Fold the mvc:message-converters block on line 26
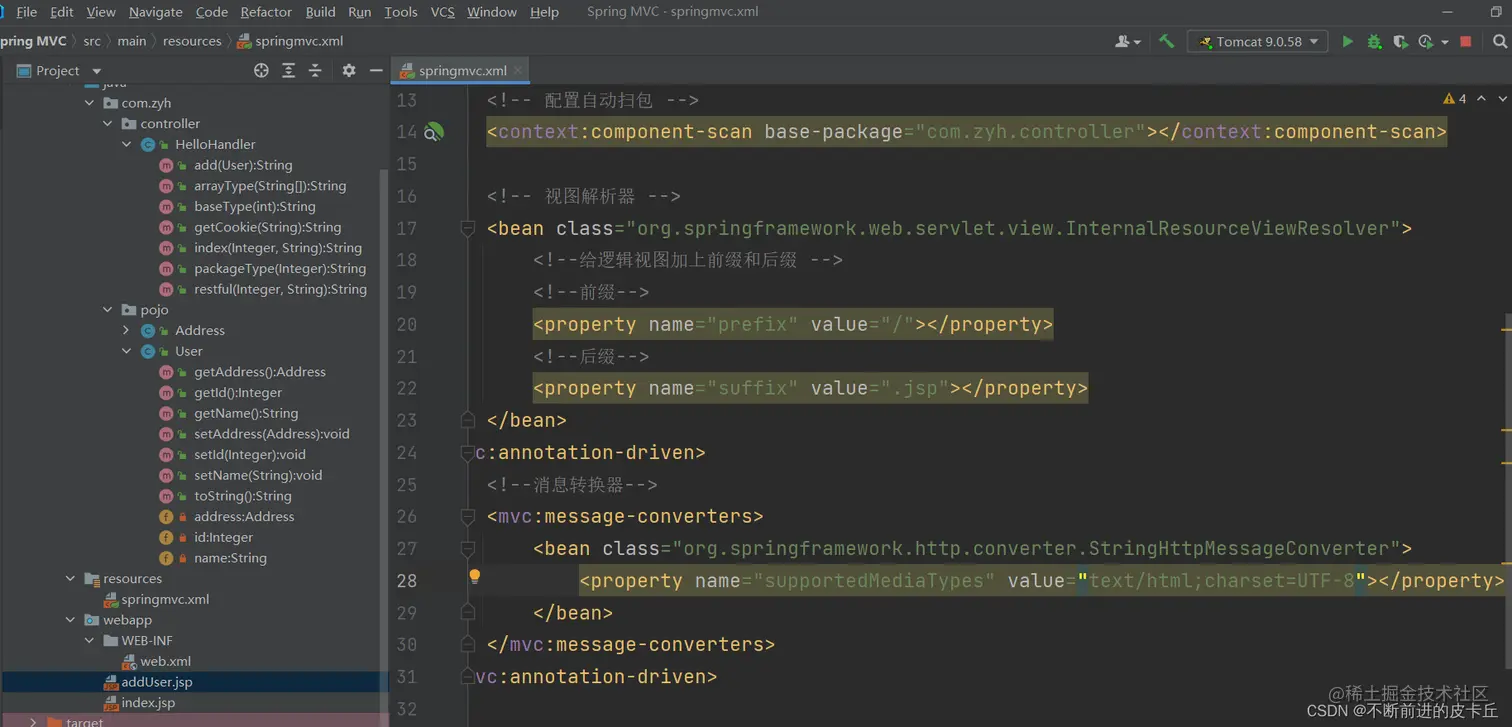This screenshot has width=1512, height=727. 467,516
